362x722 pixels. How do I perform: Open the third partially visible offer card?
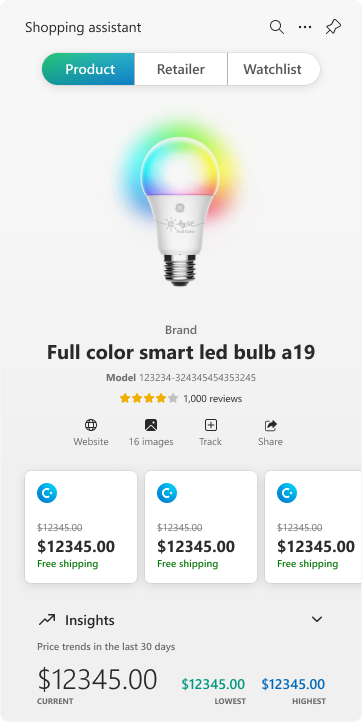coord(313,527)
